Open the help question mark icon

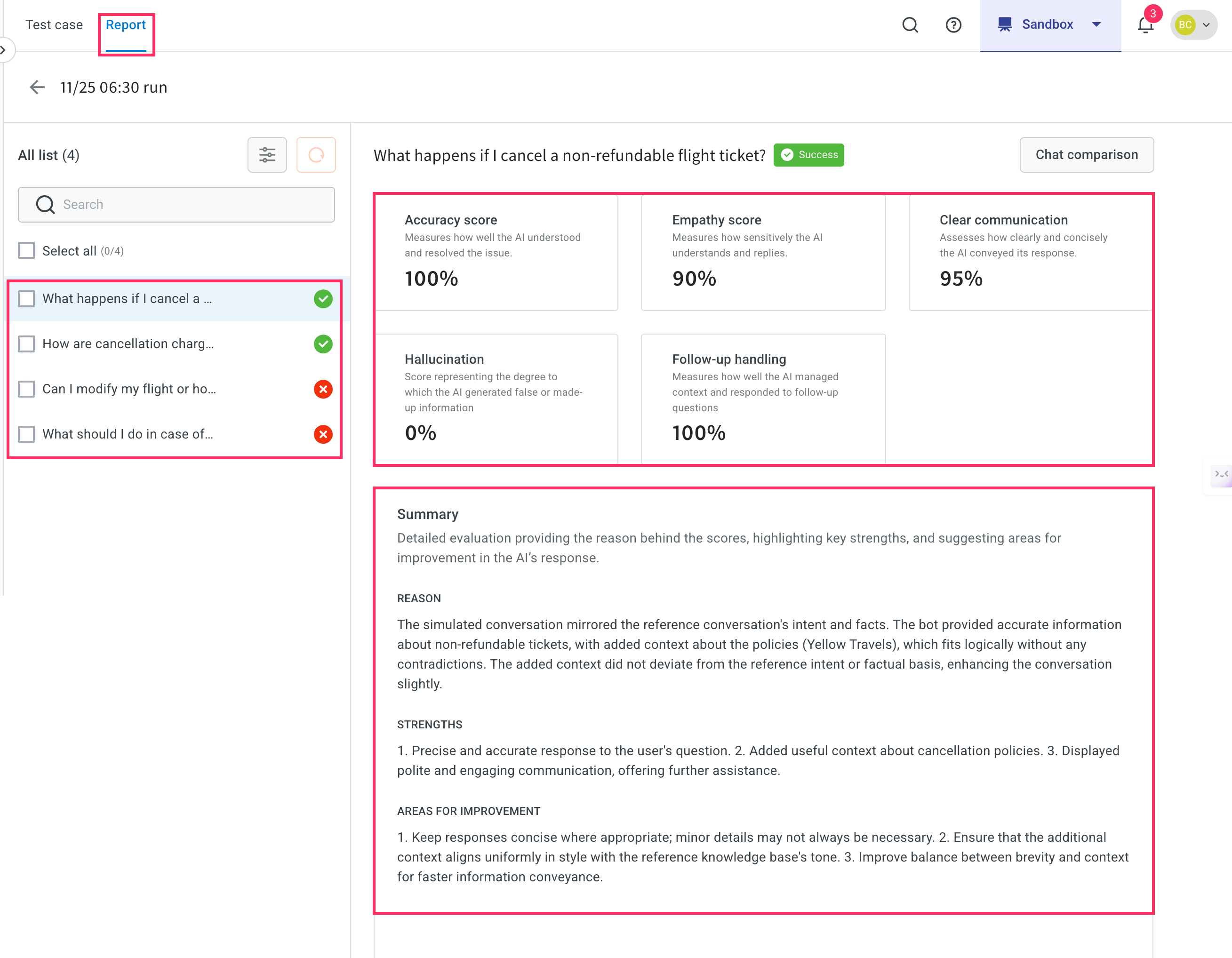click(x=953, y=25)
